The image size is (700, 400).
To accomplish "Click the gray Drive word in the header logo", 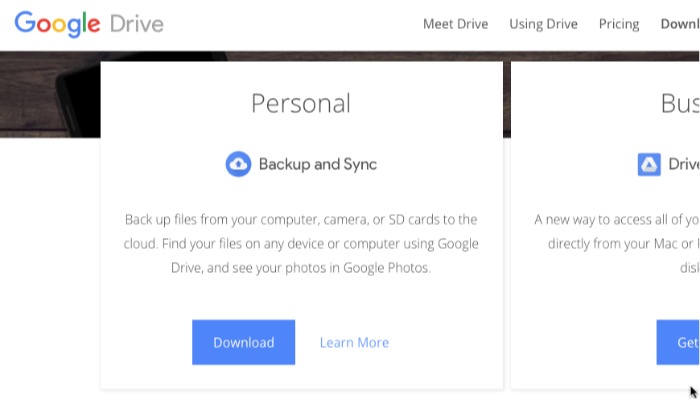I will coord(137,24).
